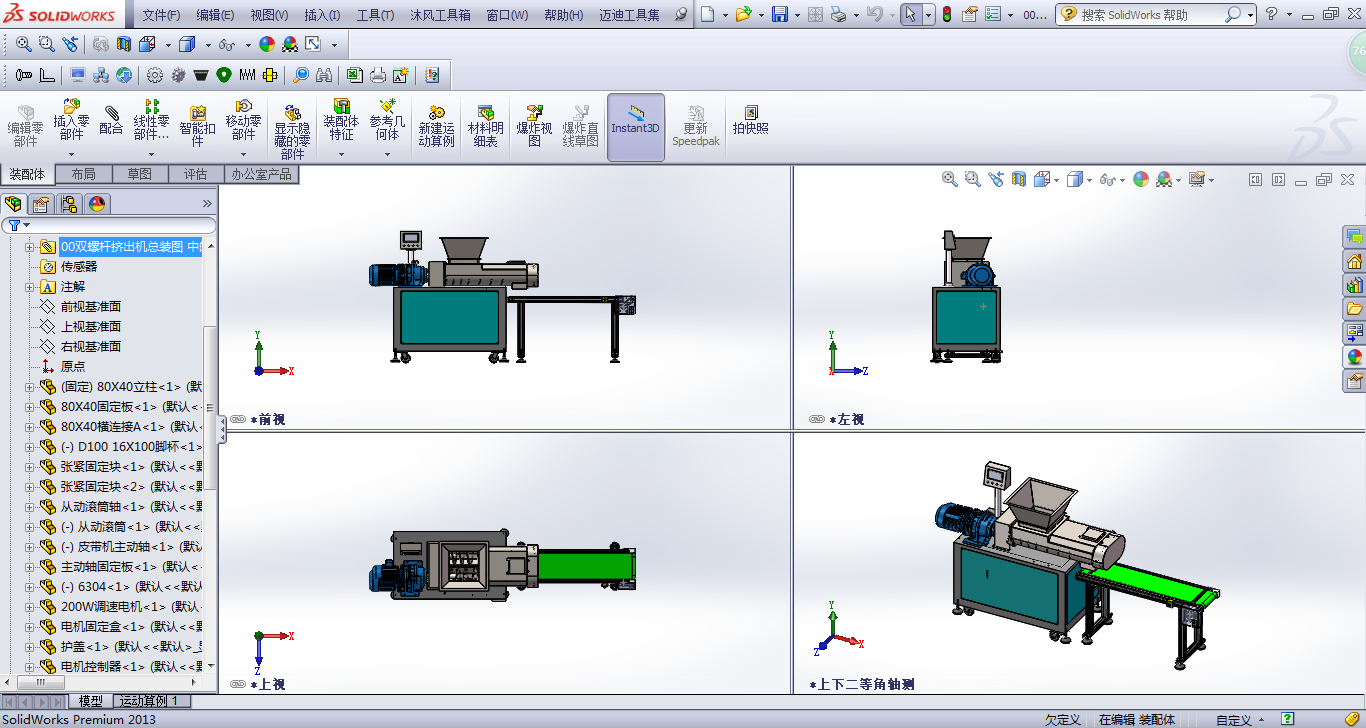1366x728 pixels.
Task: Click the Print icon in title bar
Action: (838, 14)
